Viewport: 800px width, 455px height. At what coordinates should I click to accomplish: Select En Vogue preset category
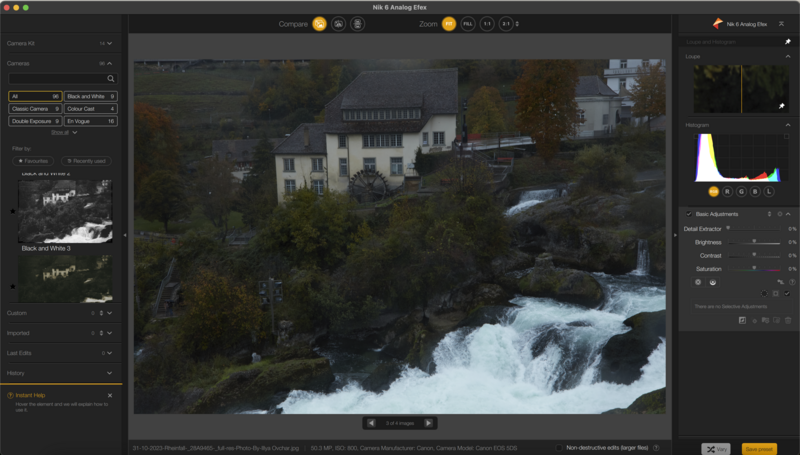coord(91,121)
